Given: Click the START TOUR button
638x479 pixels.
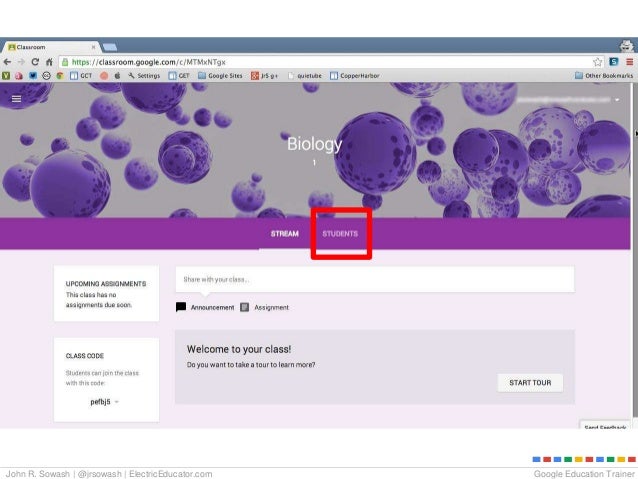Looking at the screenshot, I should (x=530, y=383).
